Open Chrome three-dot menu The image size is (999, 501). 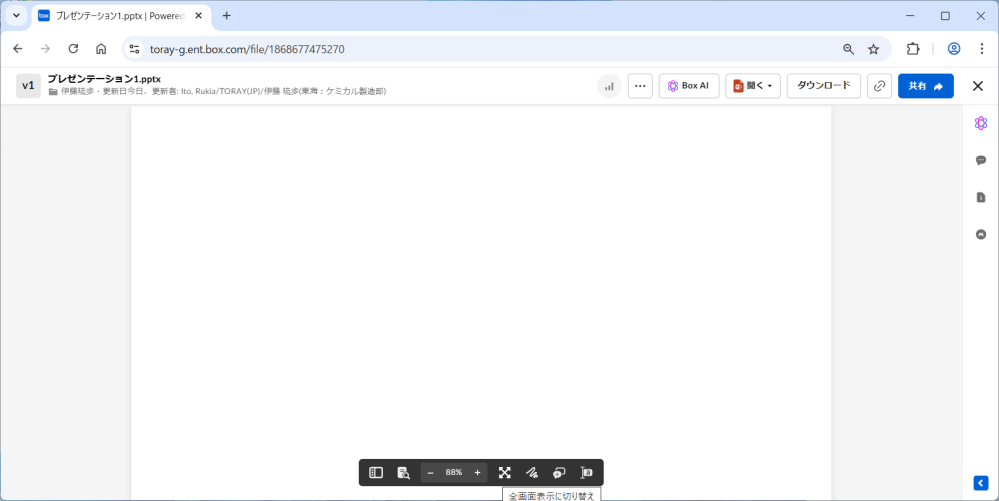(x=982, y=49)
